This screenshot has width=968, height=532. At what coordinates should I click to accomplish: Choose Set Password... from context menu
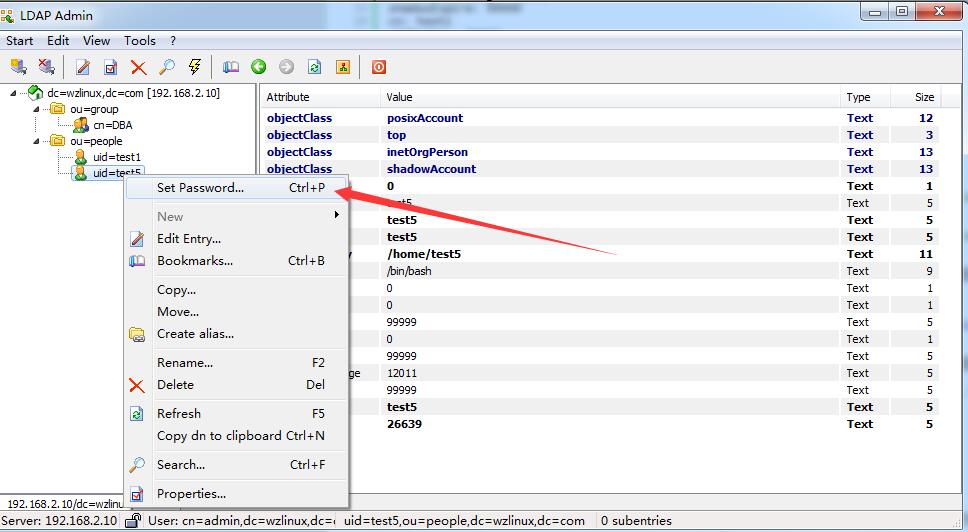pyautogui.click(x=238, y=188)
